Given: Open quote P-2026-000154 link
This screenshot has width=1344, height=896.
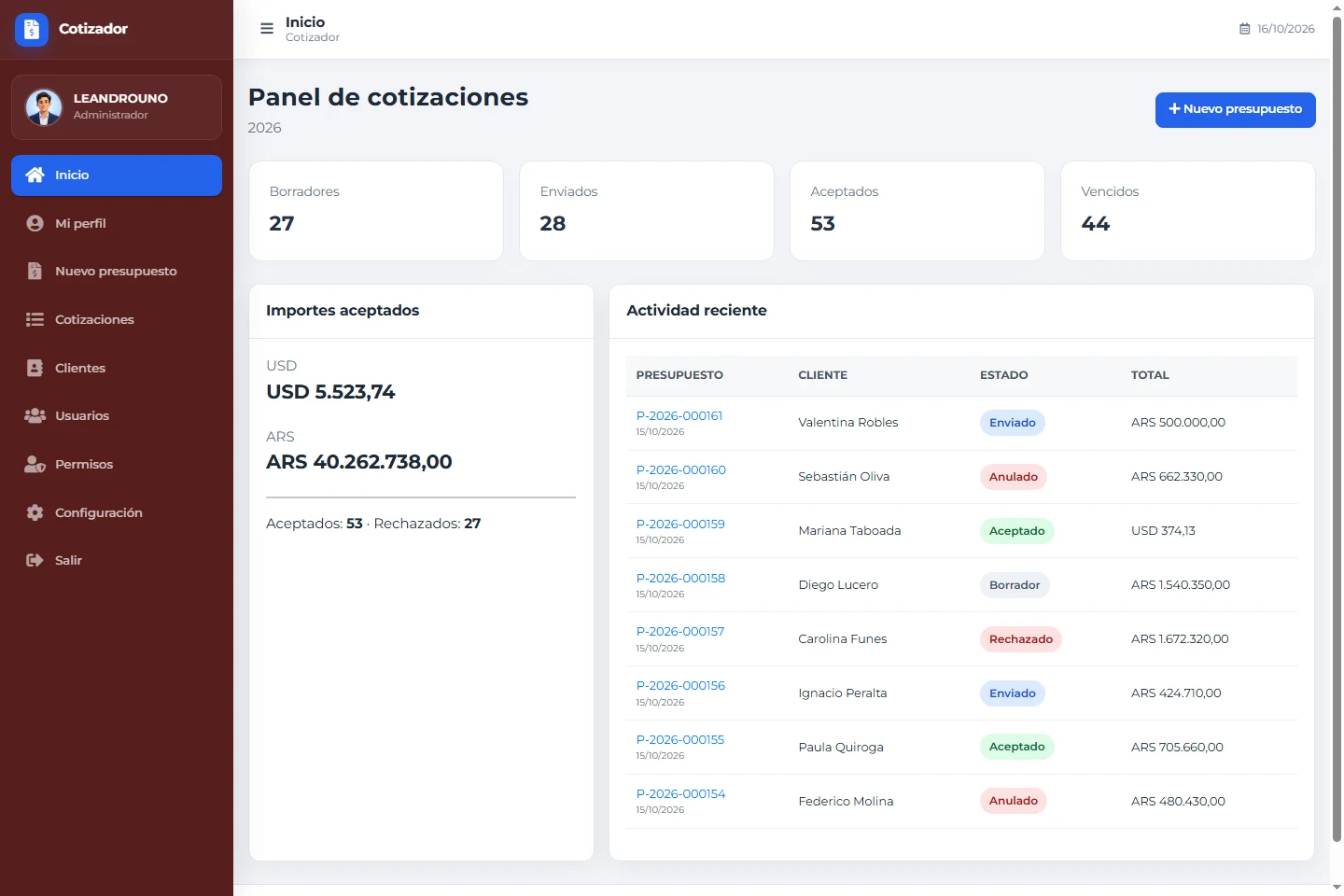Looking at the screenshot, I should pyautogui.click(x=680, y=794).
